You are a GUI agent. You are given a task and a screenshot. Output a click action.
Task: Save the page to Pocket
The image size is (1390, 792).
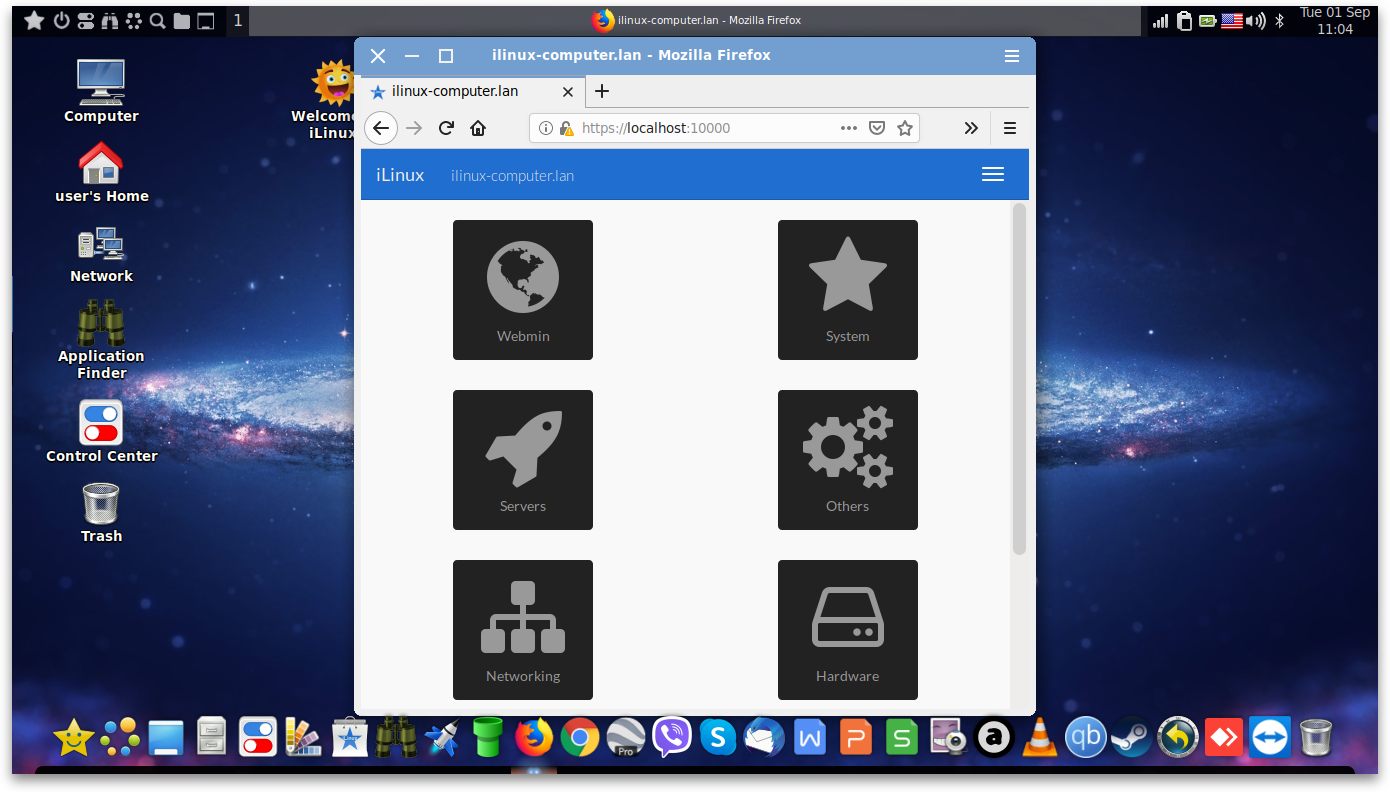click(877, 128)
